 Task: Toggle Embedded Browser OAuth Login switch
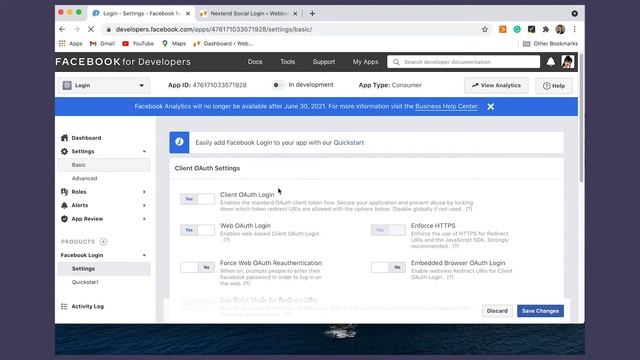click(x=388, y=267)
